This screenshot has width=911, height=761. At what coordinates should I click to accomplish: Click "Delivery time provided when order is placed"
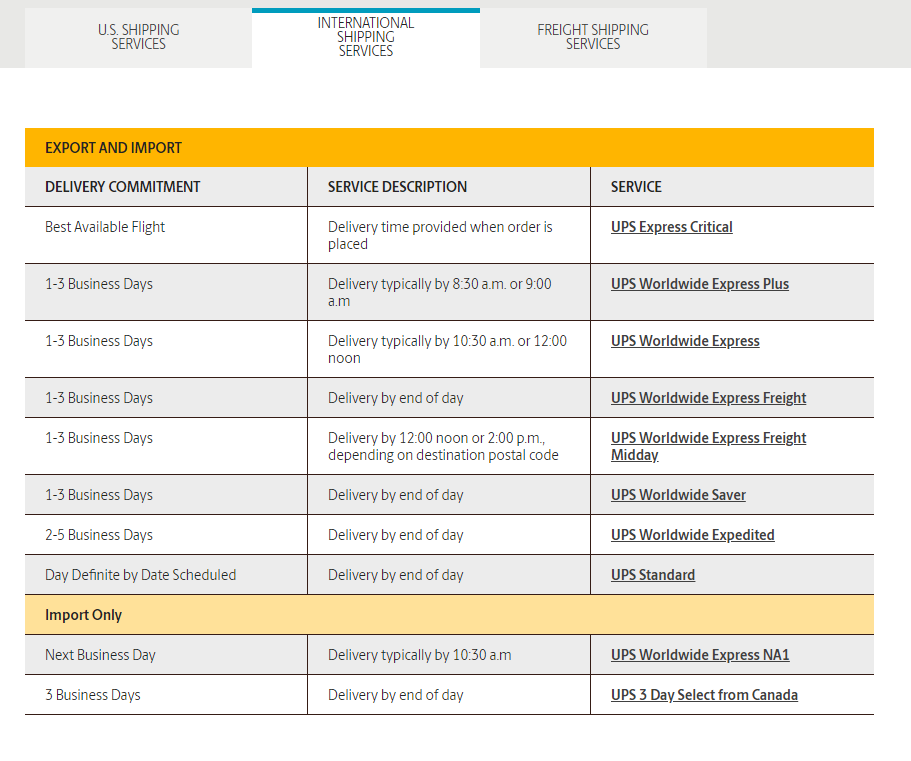click(x=440, y=235)
